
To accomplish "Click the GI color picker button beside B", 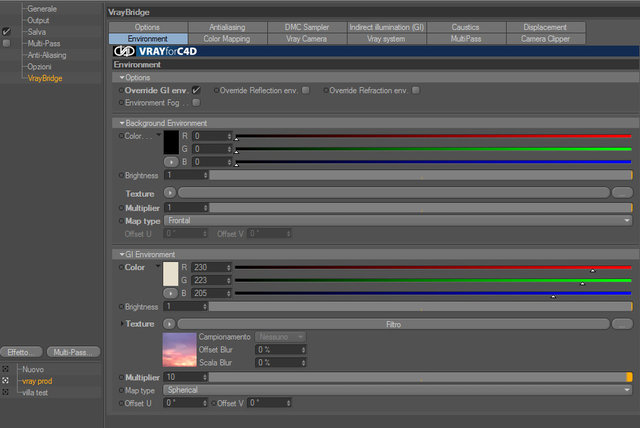I will [x=171, y=293].
